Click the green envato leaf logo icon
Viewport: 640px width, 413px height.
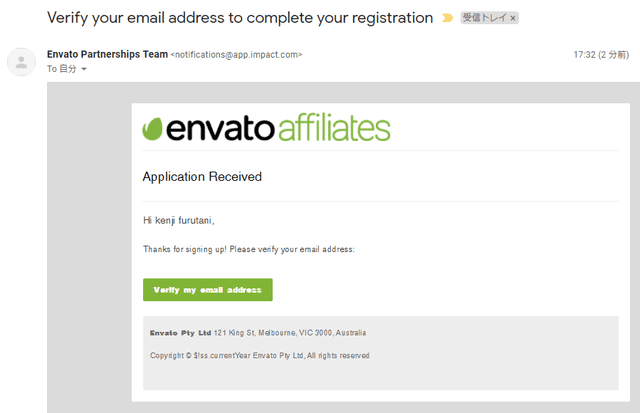[152, 129]
